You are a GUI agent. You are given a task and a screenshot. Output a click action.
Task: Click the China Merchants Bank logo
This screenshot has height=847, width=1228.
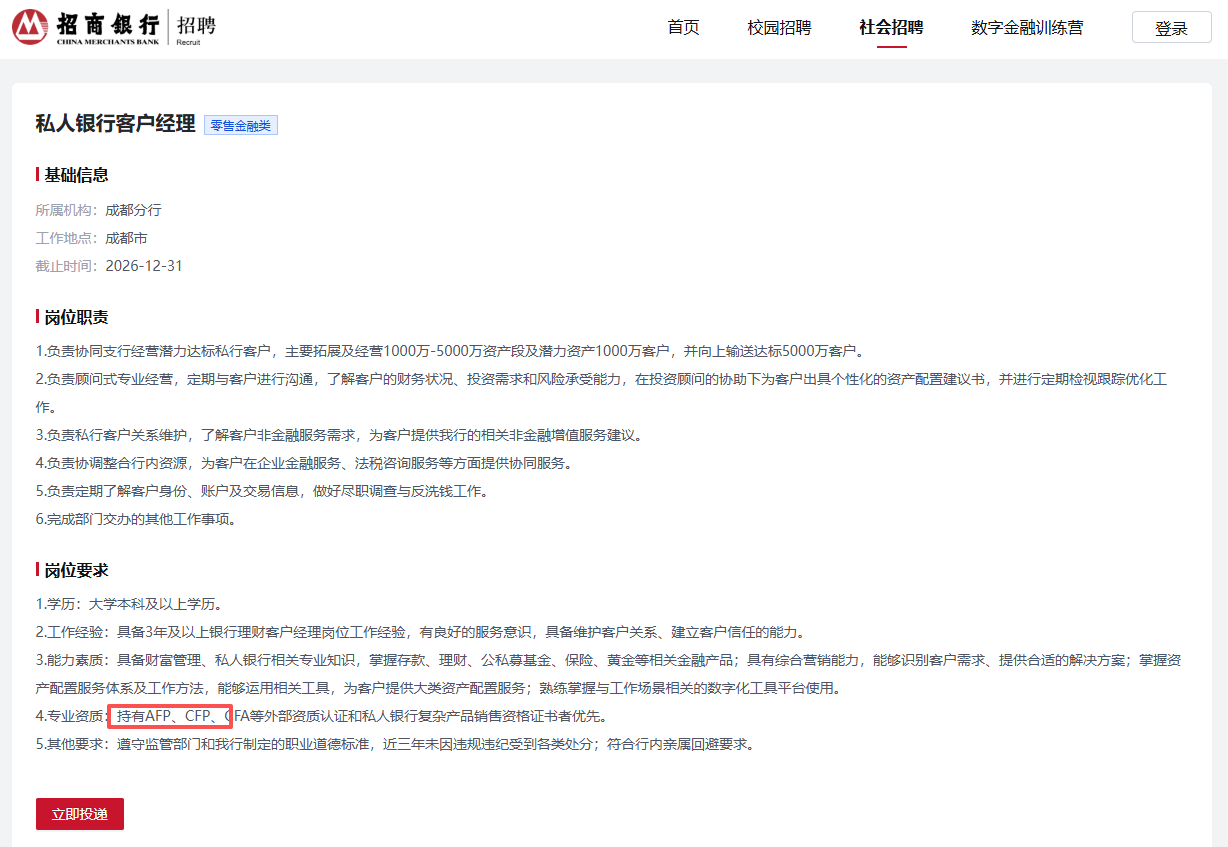pos(86,27)
